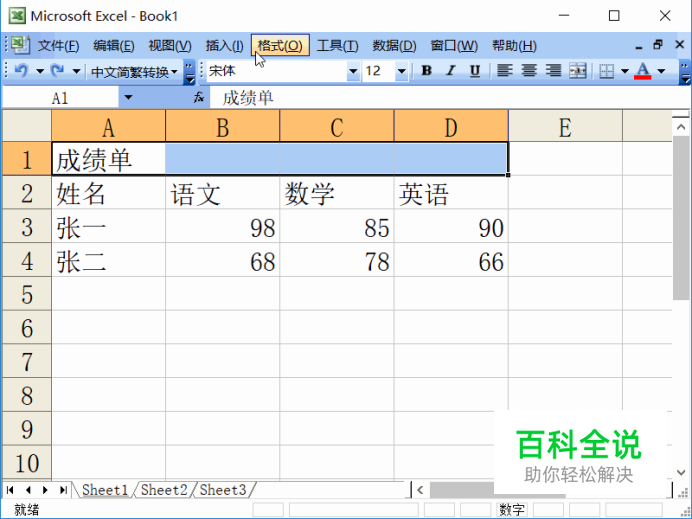
Task: Go to first sheet tab arrow
Action: pyautogui.click(x=10, y=490)
